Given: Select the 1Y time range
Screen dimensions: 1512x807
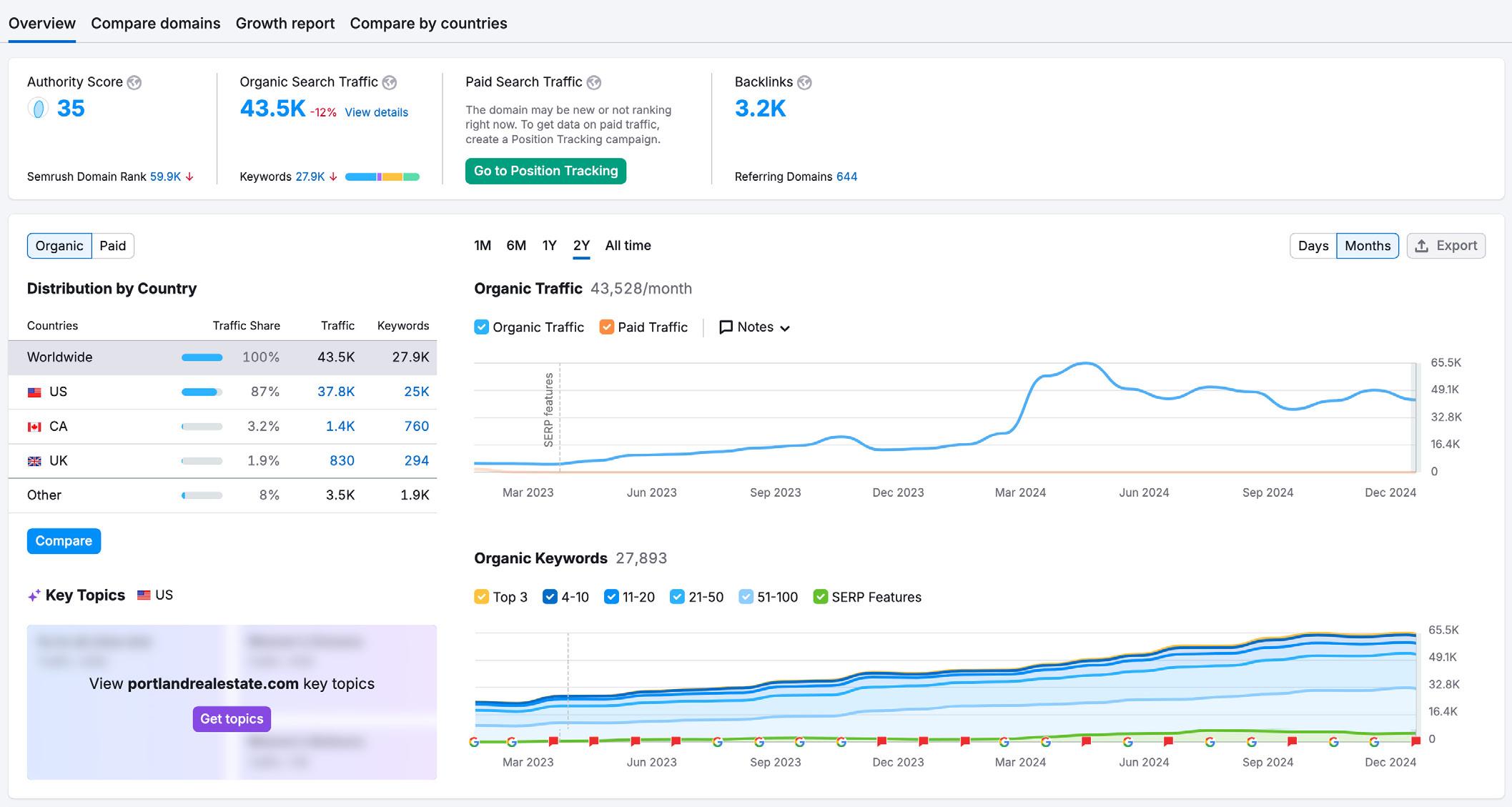Looking at the screenshot, I should coord(549,246).
